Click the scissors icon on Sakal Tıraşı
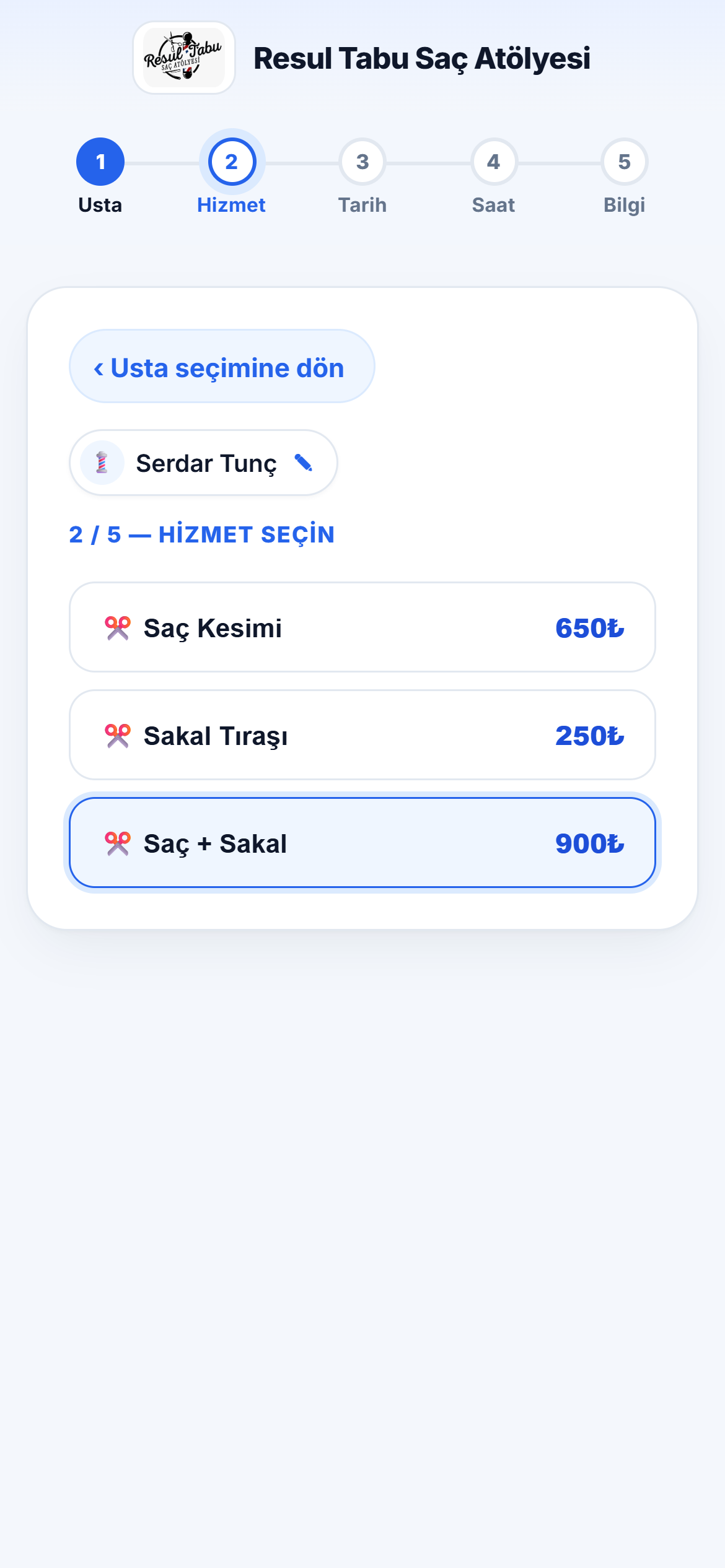Viewport: 725px width, 1568px height. [118, 736]
